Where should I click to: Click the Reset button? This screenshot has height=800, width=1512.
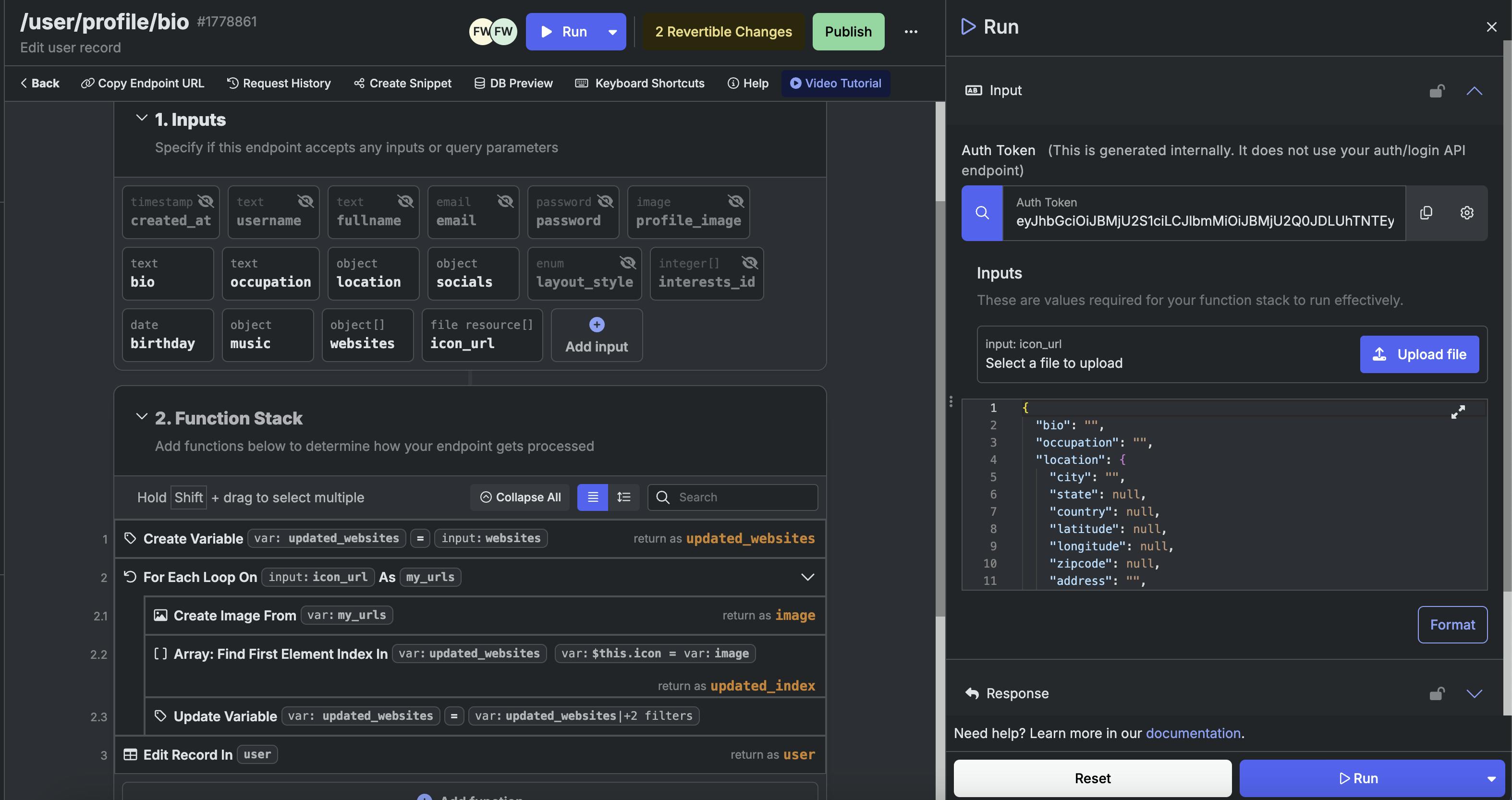1092,779
